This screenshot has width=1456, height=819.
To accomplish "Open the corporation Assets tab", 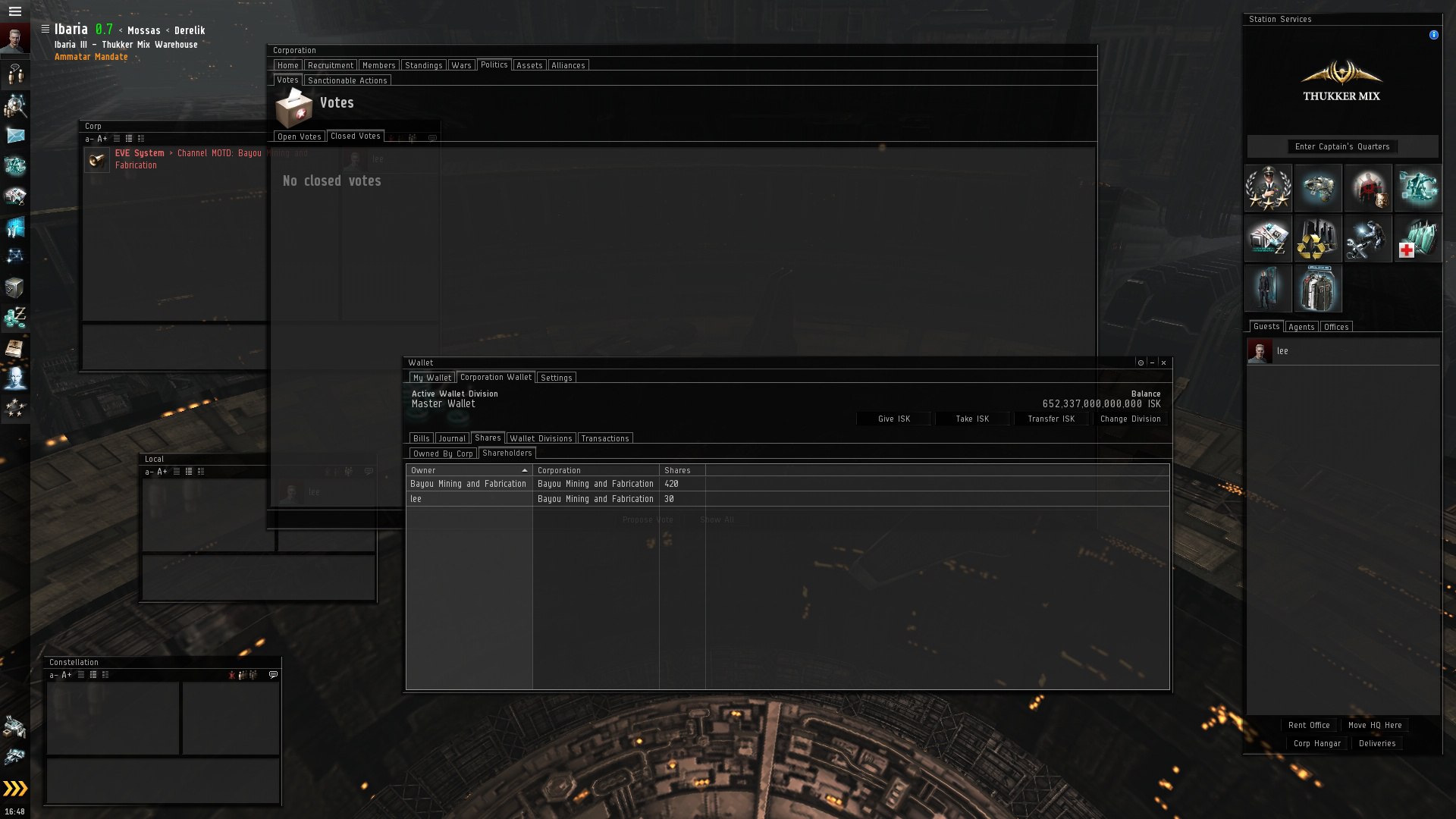I will [x=529, y=65].
